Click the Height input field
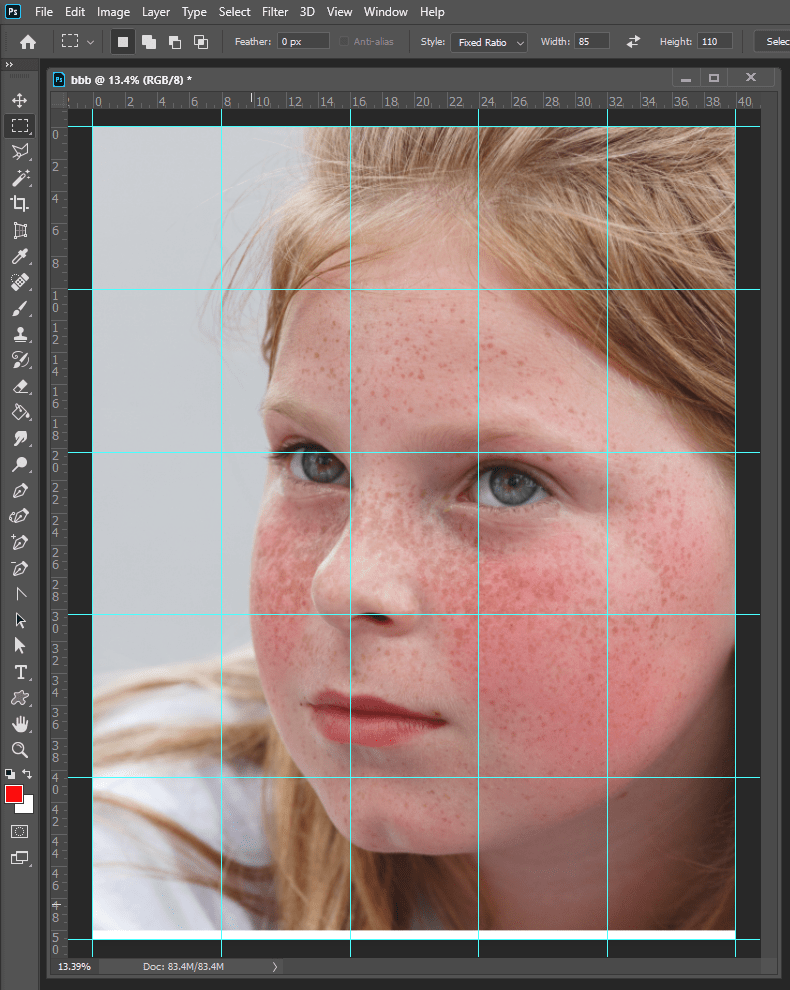This screenshot has height=990, width=790. (x=715, y=42)
